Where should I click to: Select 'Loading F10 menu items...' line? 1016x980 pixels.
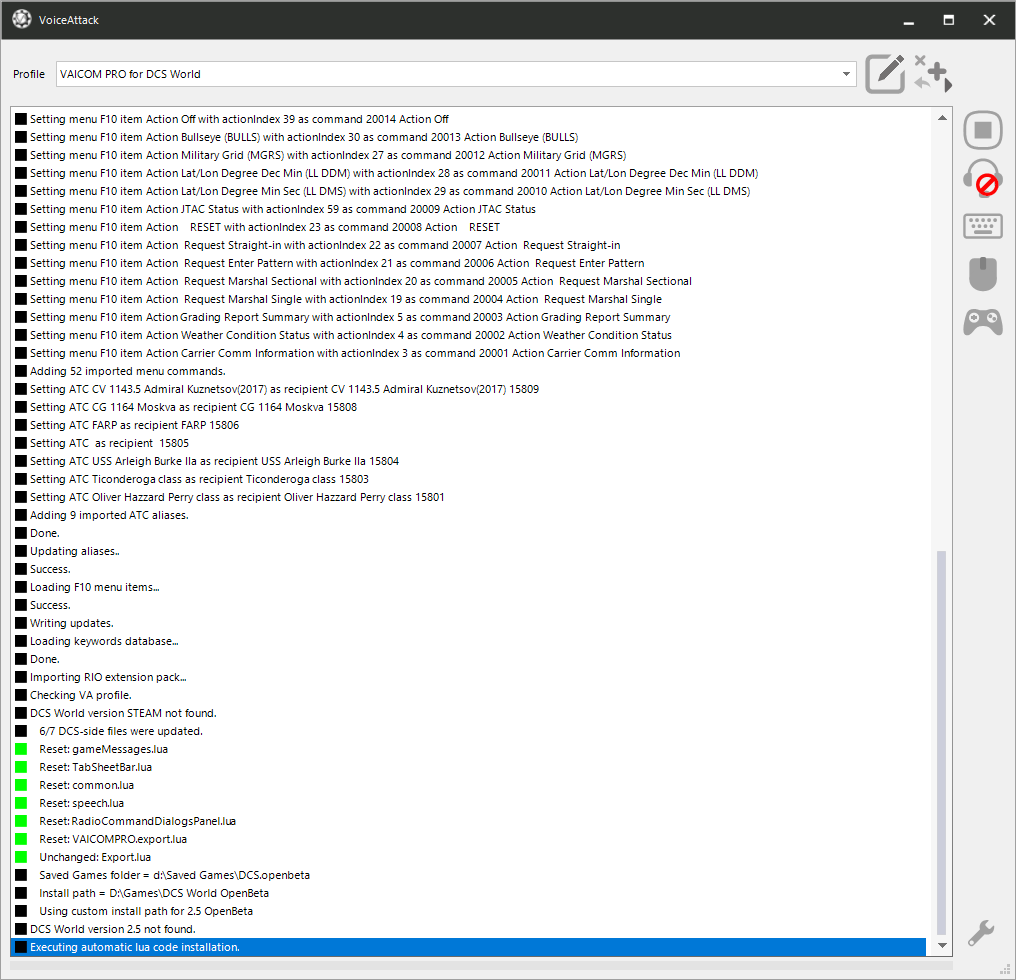pyautogui.click(x=468, y=587)
